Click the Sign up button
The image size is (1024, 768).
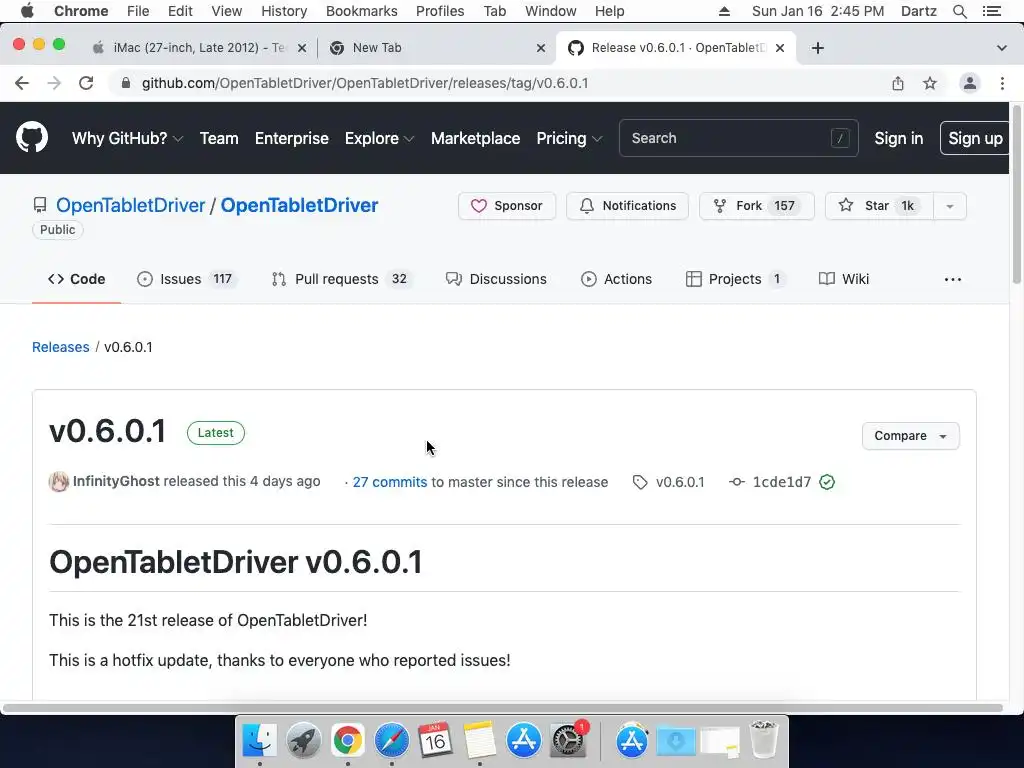coord(975,138)
